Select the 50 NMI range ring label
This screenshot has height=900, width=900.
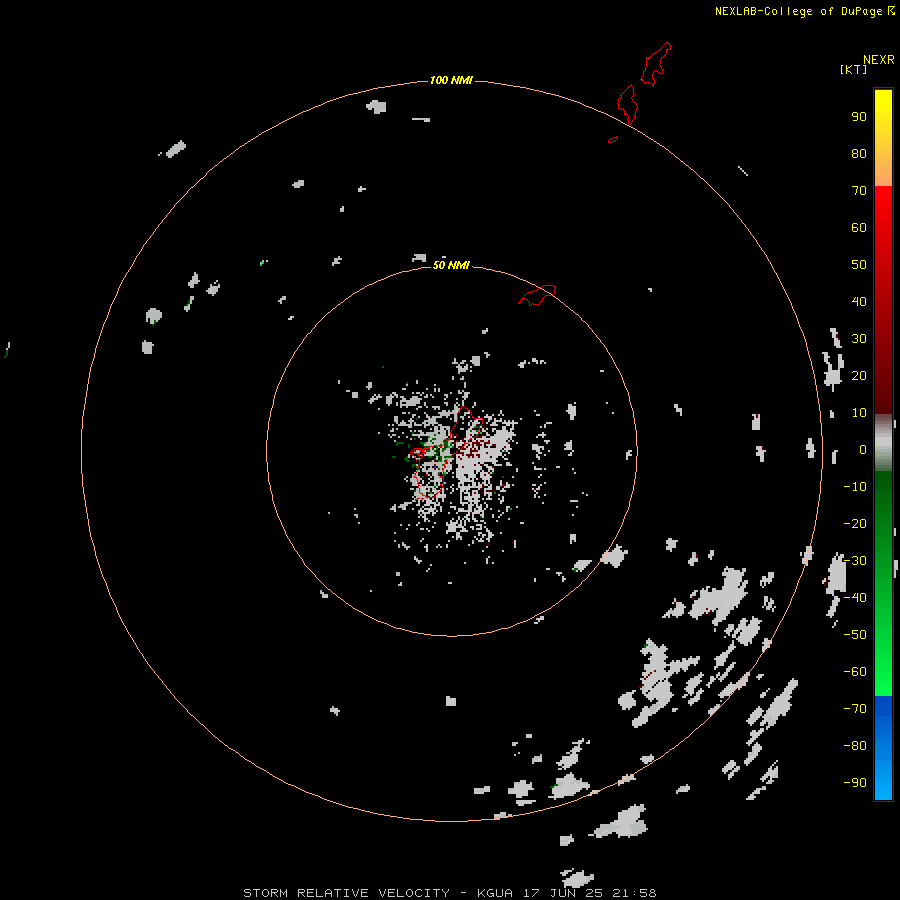[451, 265]
